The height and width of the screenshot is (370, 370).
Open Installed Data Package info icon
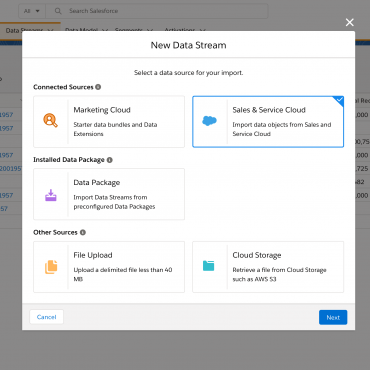109,160
